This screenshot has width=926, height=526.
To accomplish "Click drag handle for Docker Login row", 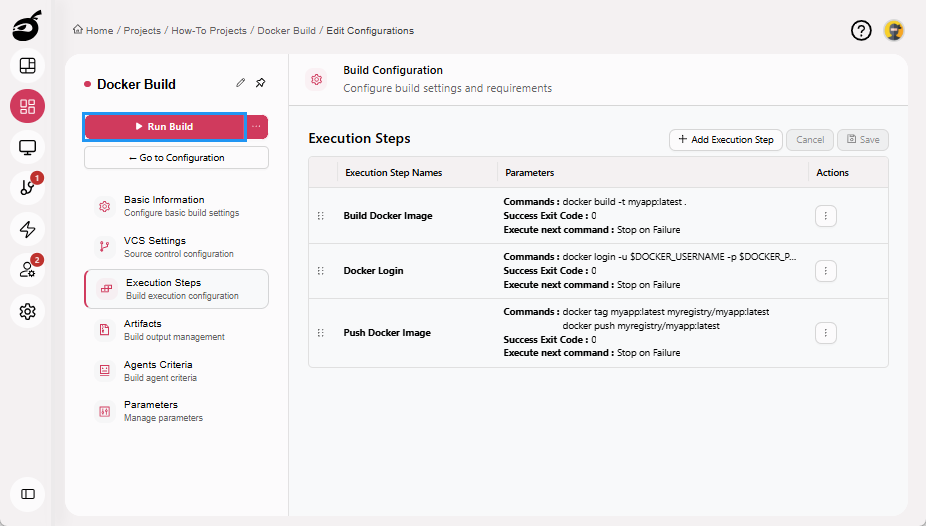I will [321, 270].
